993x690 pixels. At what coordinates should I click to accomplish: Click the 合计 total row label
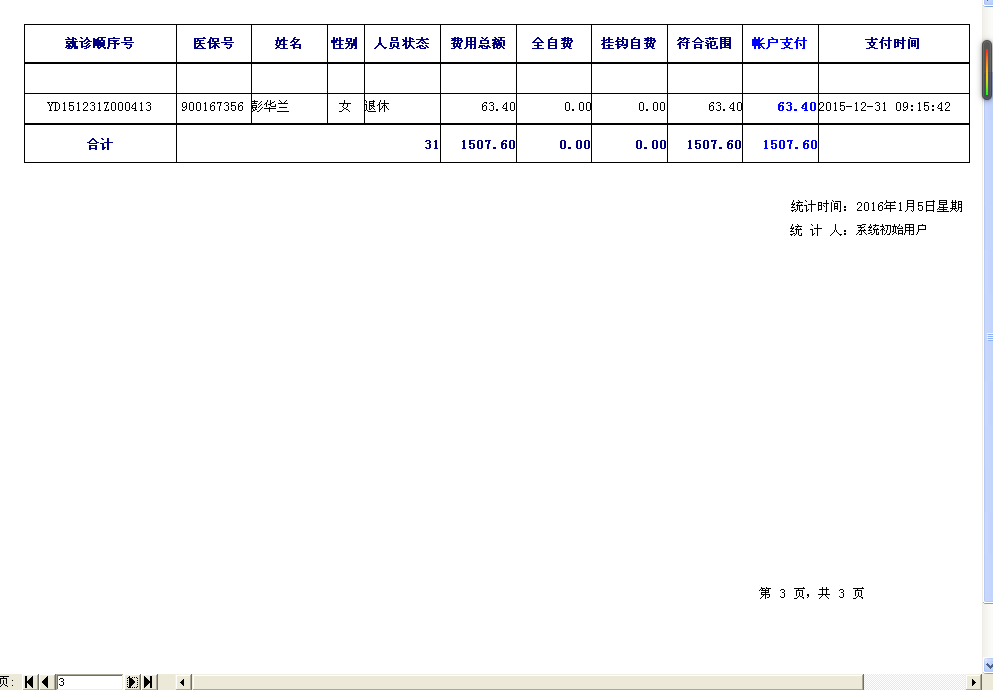(x=100, y=144)
